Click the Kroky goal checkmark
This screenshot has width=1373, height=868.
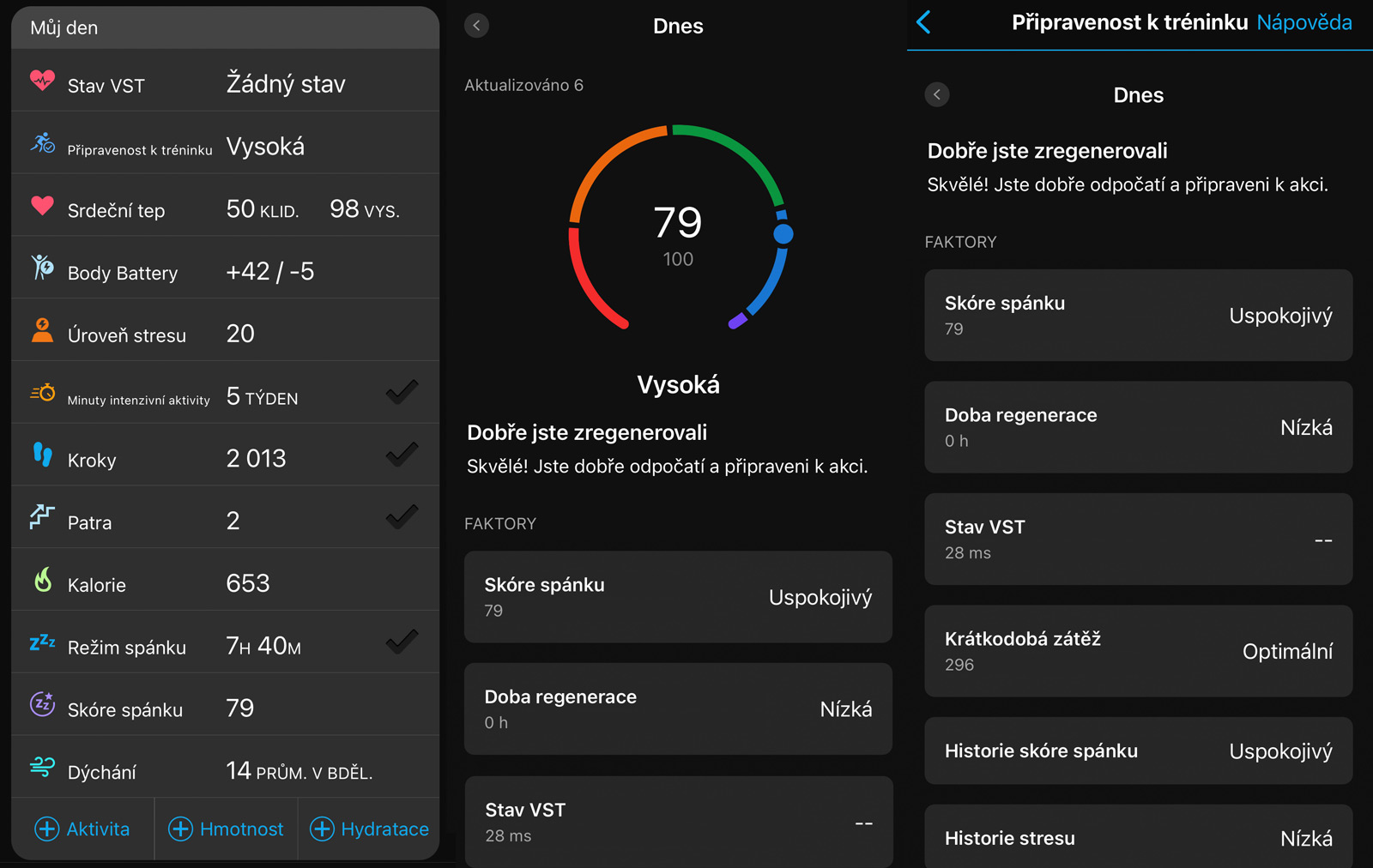[402, 455]
